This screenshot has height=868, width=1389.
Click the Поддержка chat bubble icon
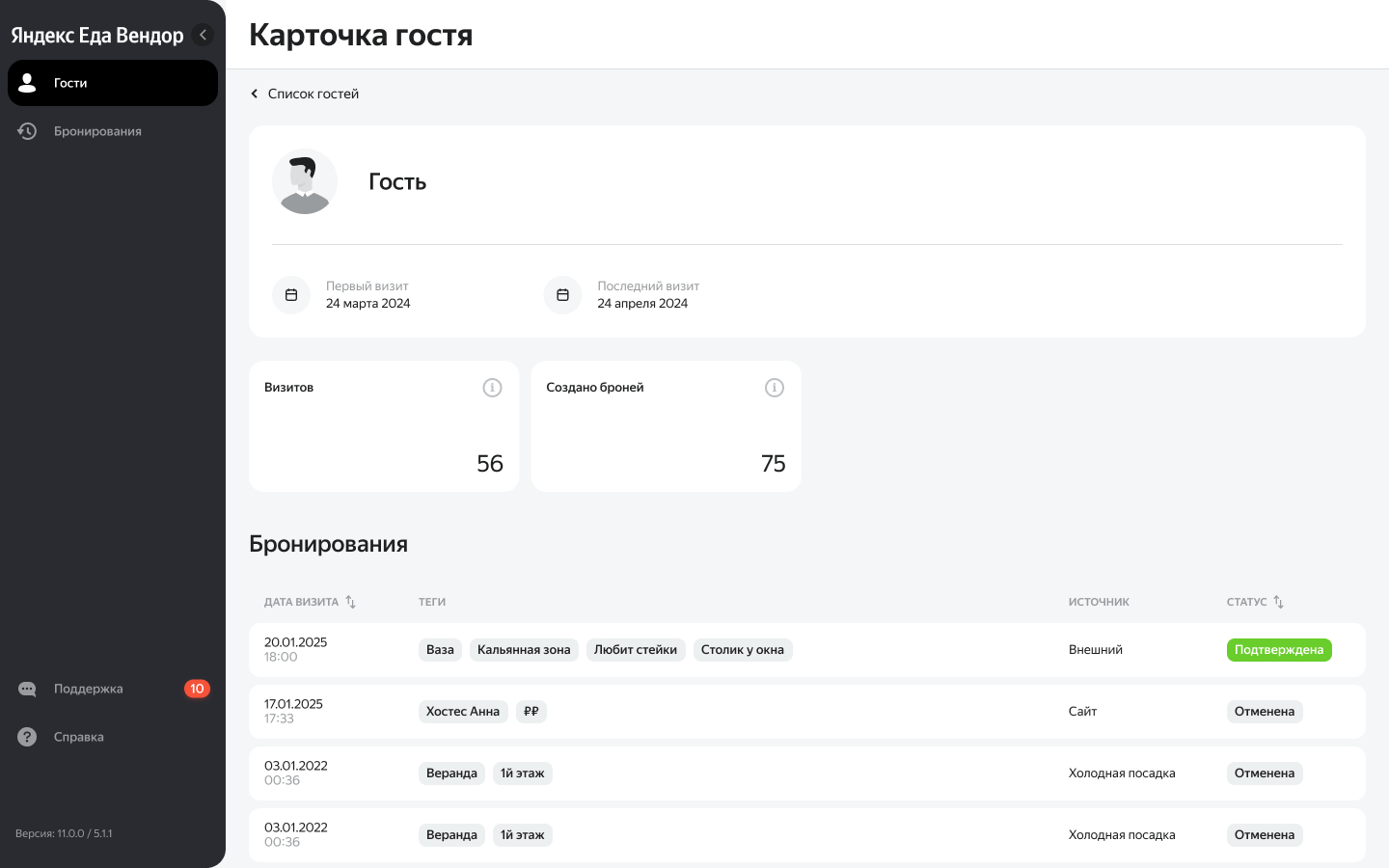click(27, 689)
